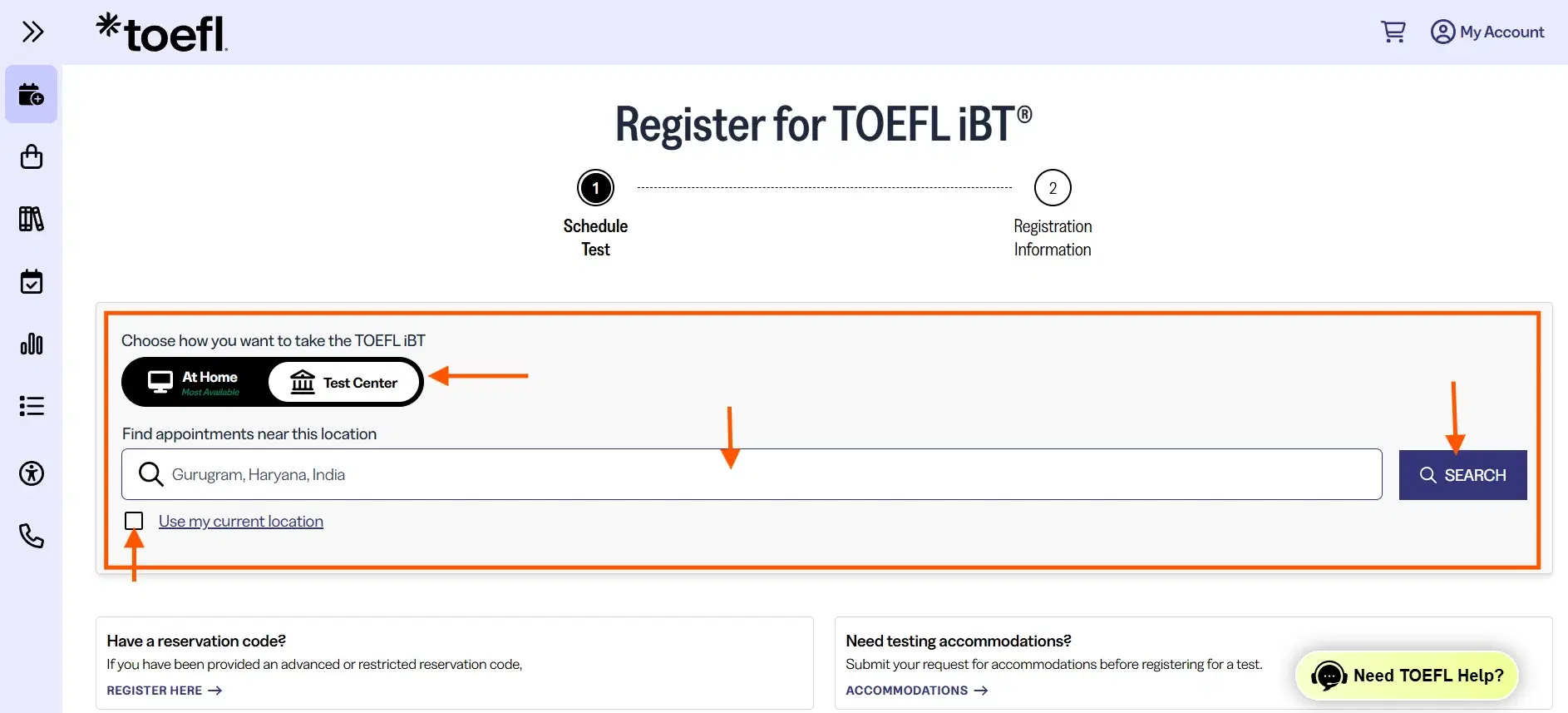Select the calendar check icon in sidebar
This screenshot has width=1568, height=713.
tap(32, 281)
